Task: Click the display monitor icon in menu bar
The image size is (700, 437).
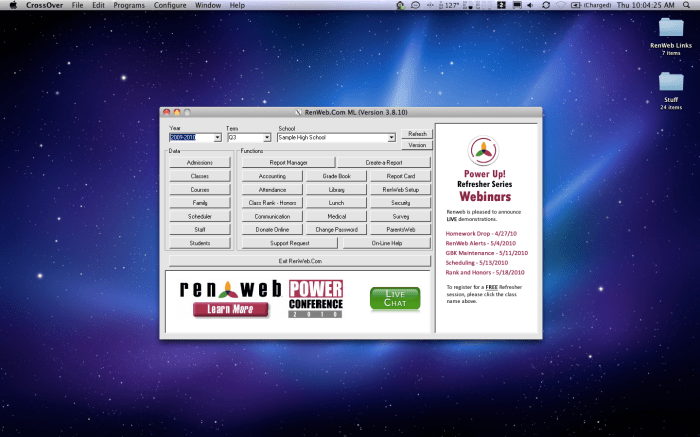Action: [517, 5]
